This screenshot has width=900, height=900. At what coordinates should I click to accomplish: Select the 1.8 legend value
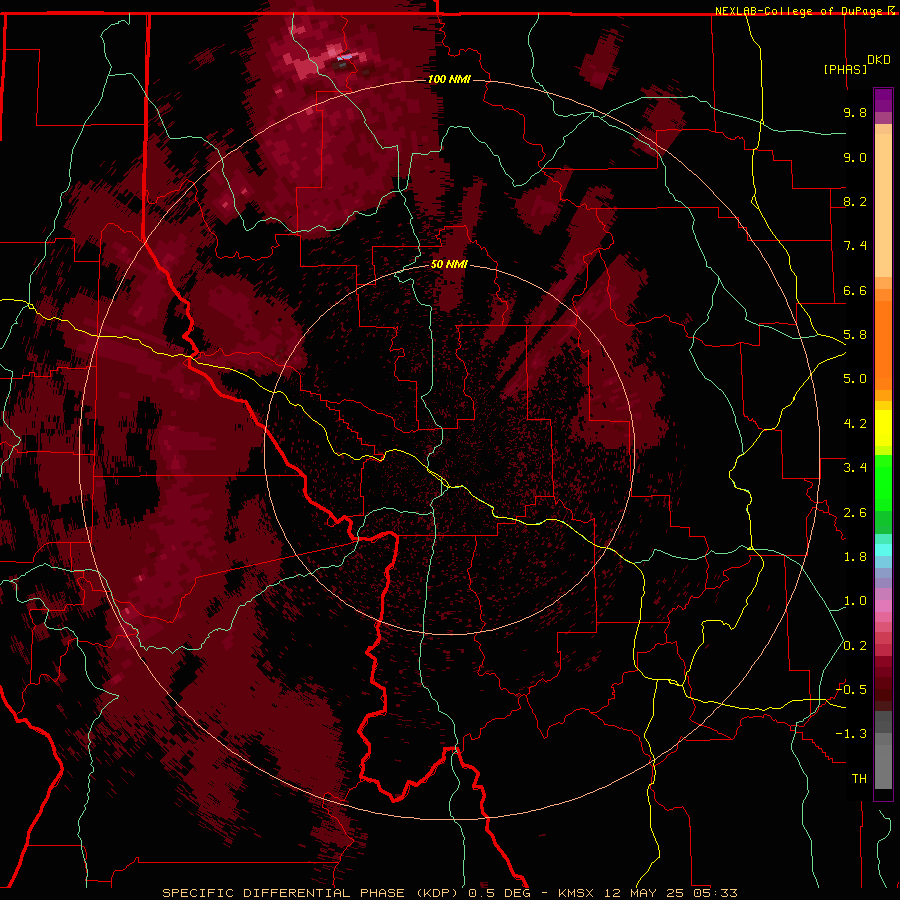[855, 557]
